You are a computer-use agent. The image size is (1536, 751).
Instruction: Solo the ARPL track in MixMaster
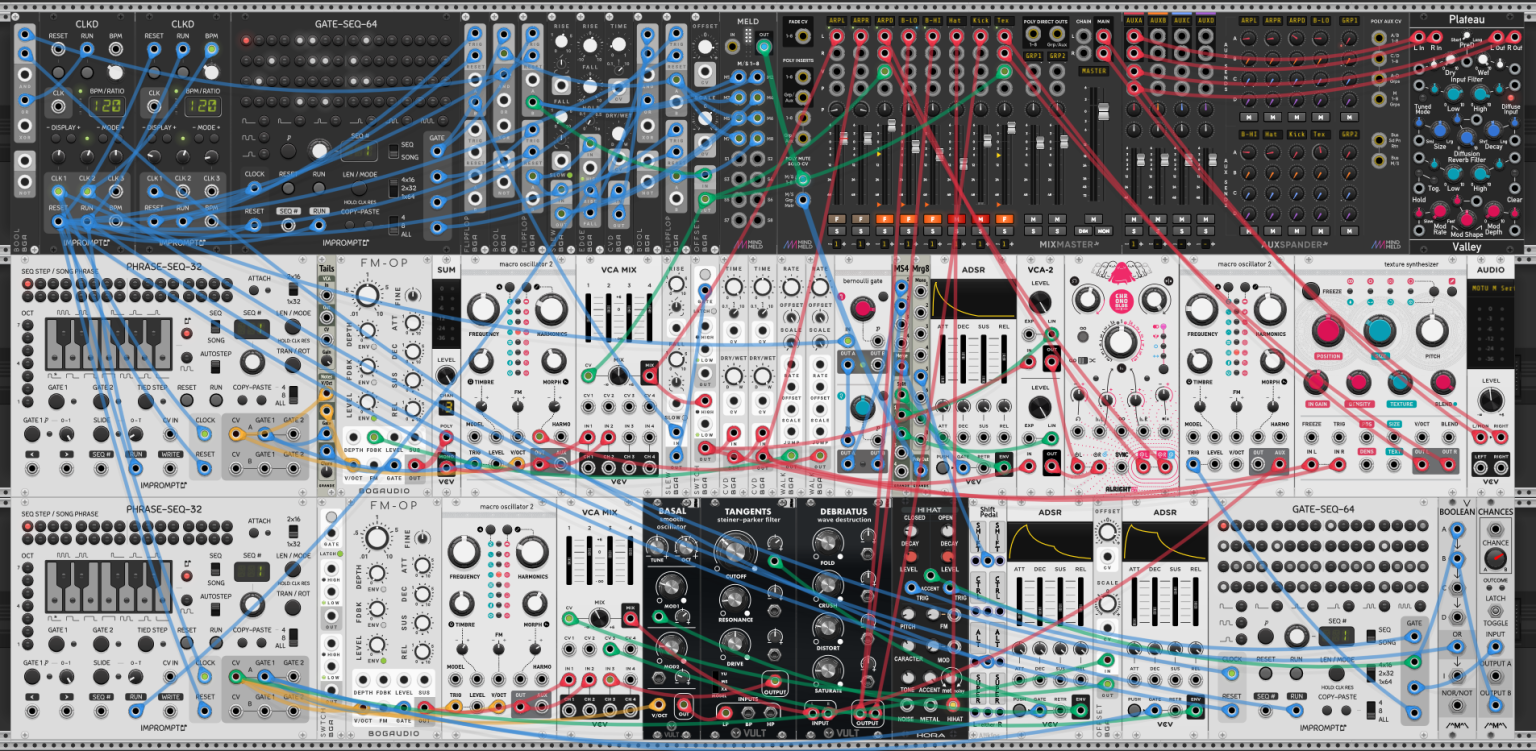pyautogui.click(x=837, y=231)
